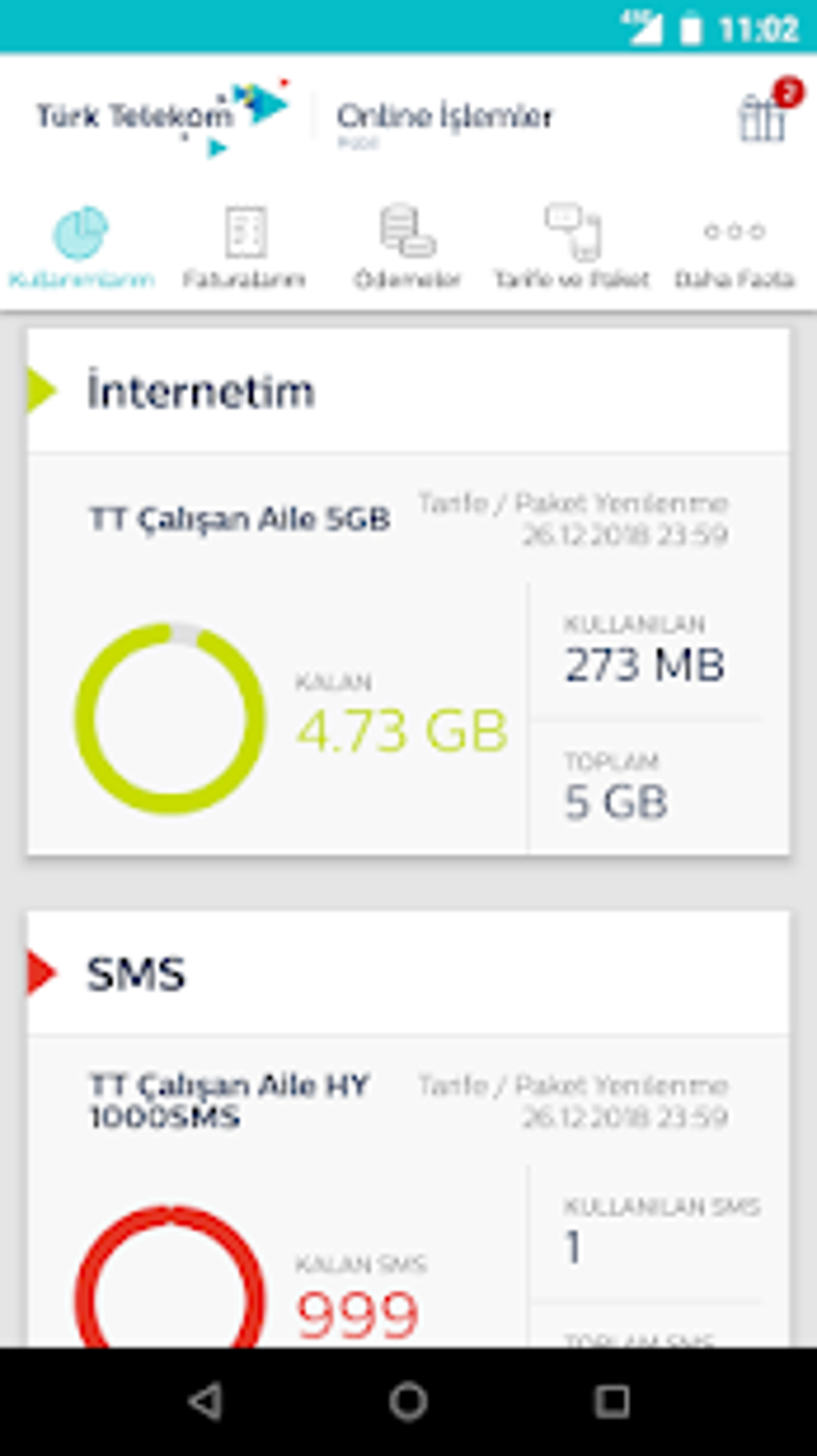
Task: Click the Türk Telekom logo
Action: click(160, 117)
